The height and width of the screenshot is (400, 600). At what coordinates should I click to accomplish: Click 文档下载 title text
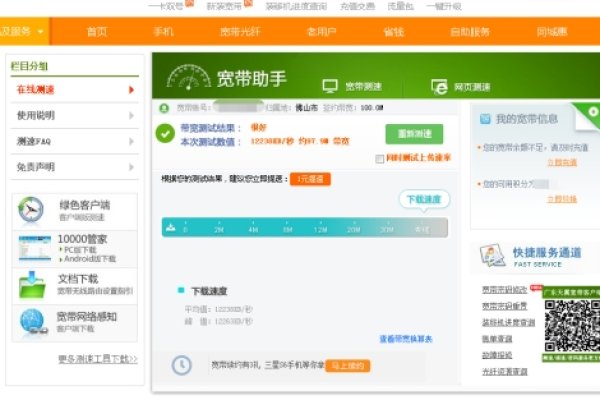(78, 279)
